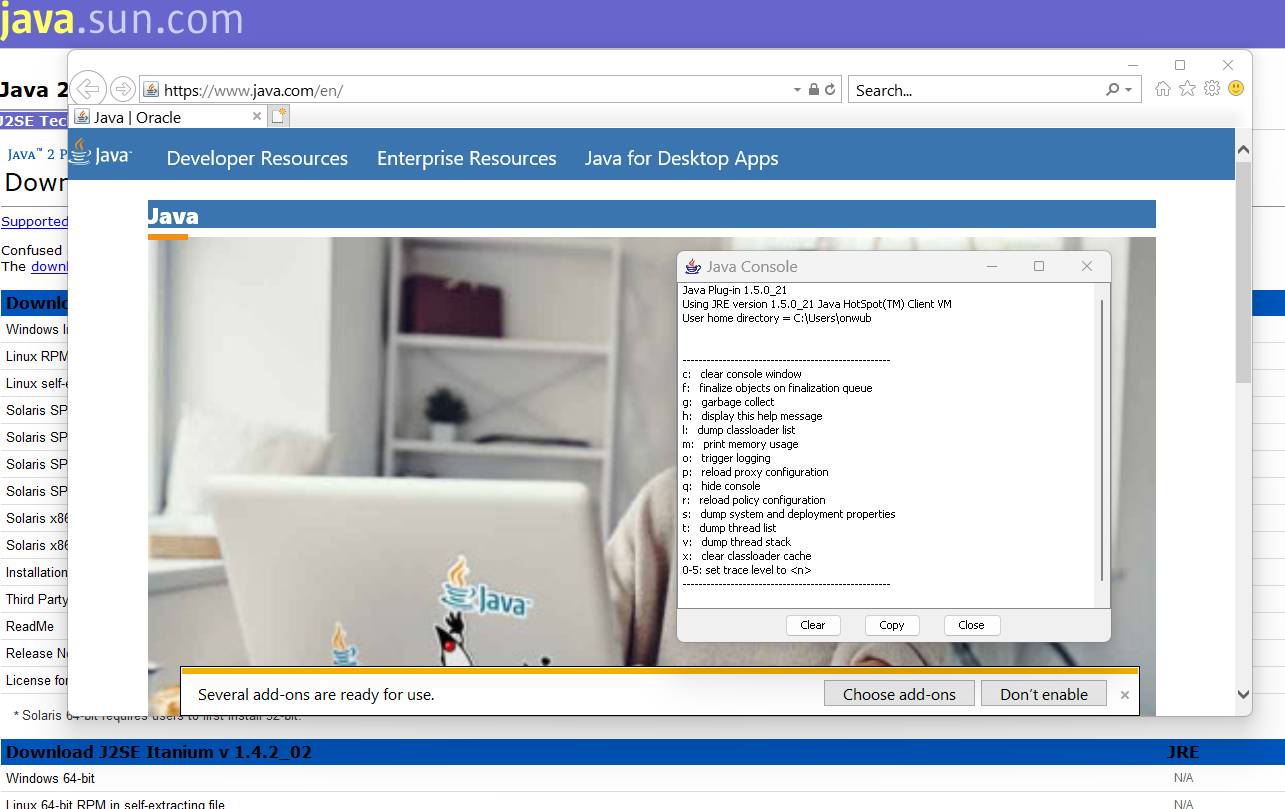
Task: Click 'Java Plug-in 1.5.0_21' console line
Action: coord(734,290)
